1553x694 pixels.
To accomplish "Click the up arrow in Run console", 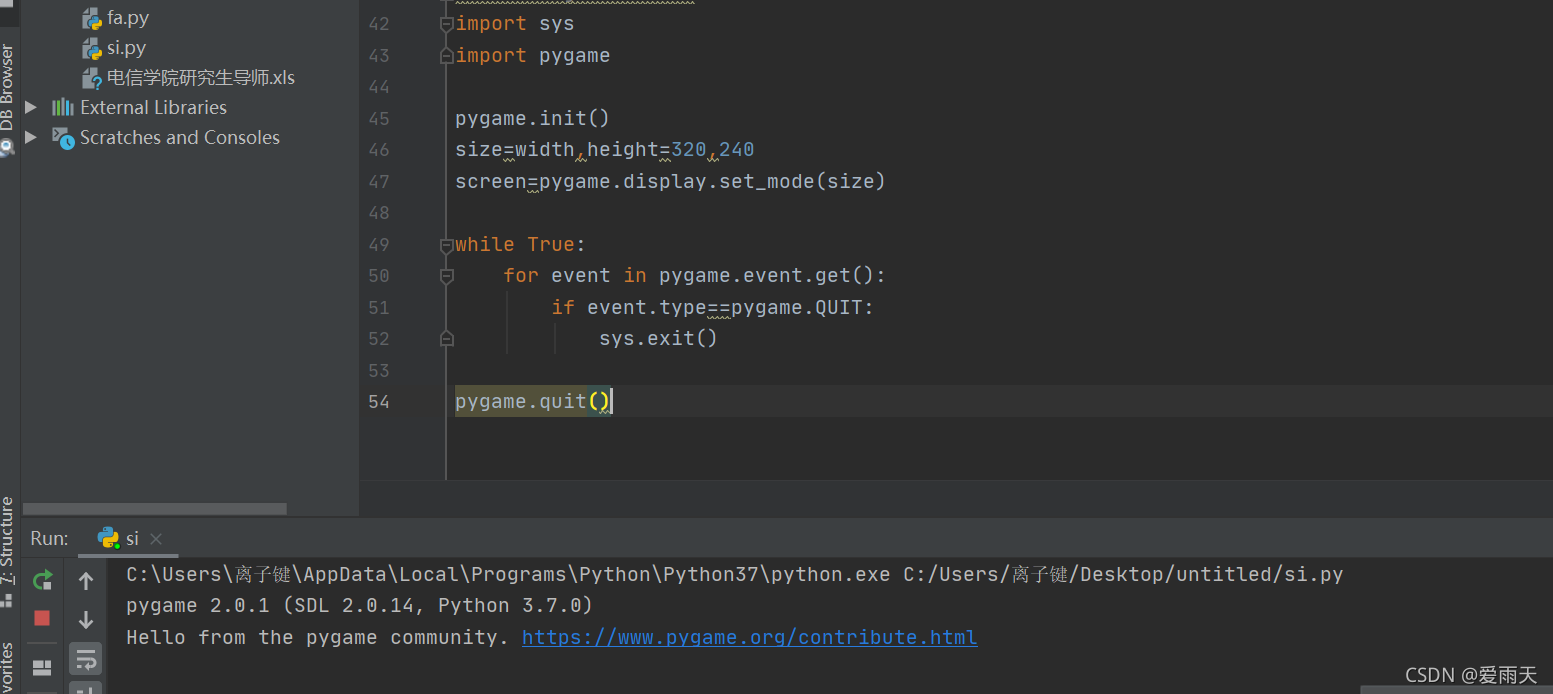I will [x=86, y=581].
